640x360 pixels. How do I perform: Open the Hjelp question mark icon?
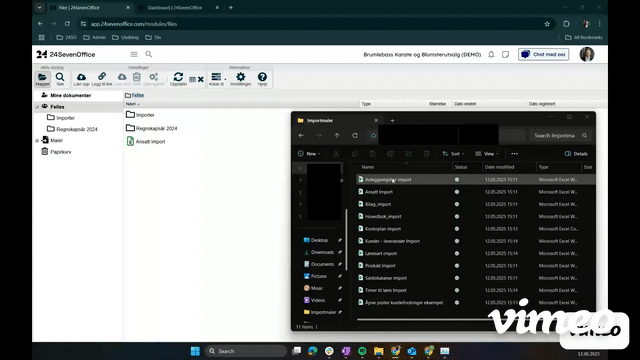(262, 78)
